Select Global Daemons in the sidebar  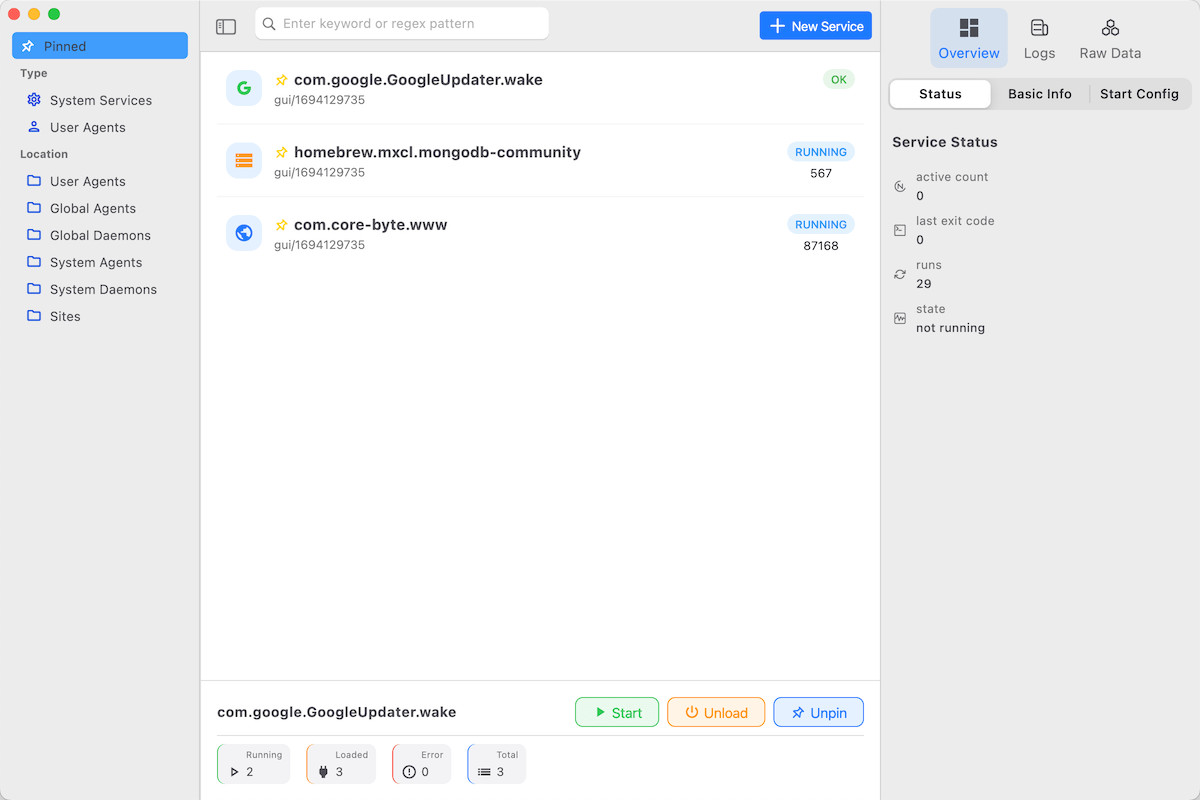click(100, 235)
